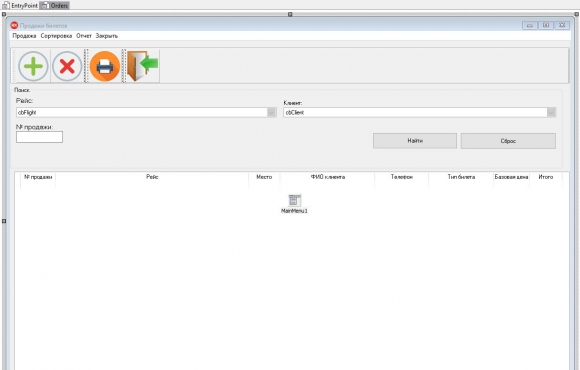Click the Рейс column header
This screenshot has width=580, height=370.
coord(152,177)
